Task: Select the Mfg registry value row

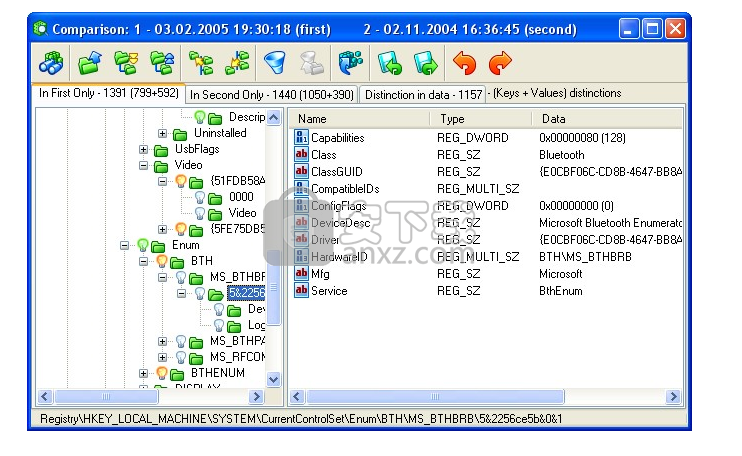Action: 321,274
